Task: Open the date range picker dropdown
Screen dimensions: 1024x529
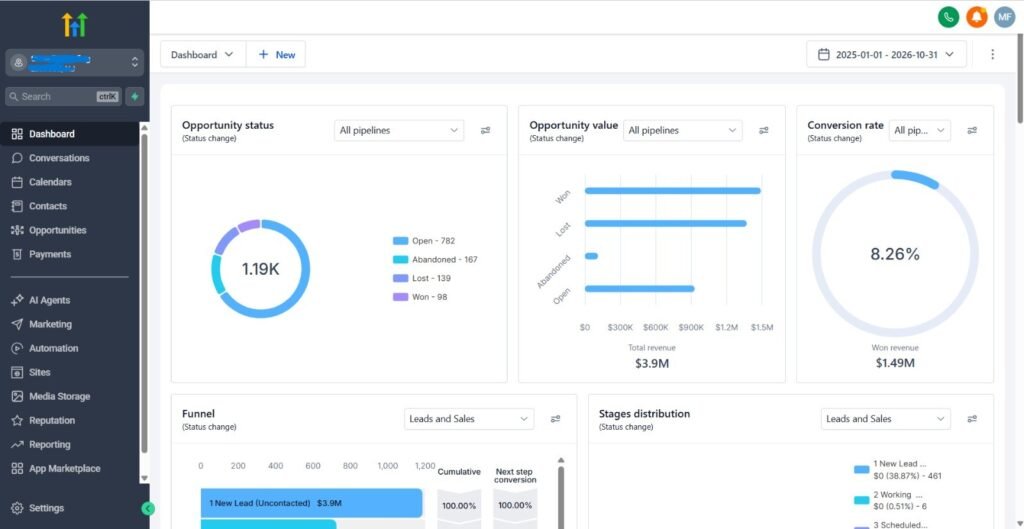Action: 886,54
